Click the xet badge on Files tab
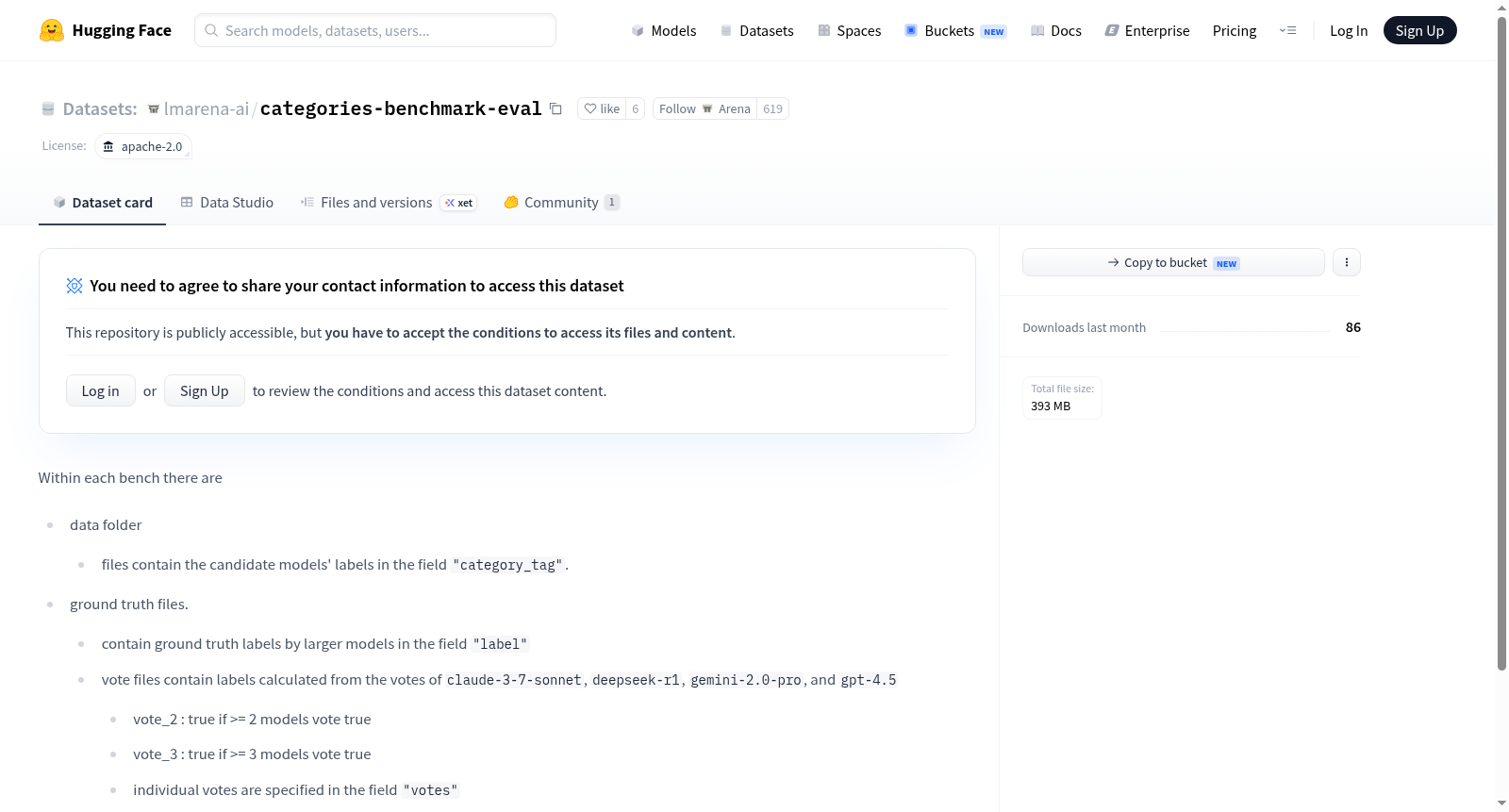The width and height of the screenshot is (1509, 812). point(459,203)
